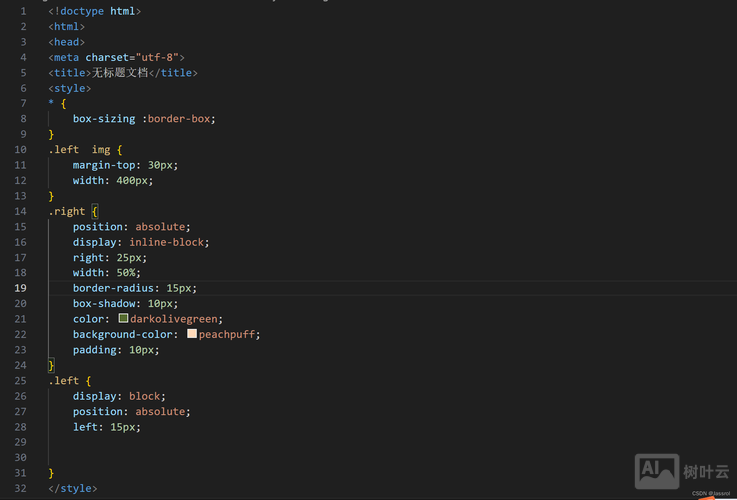Open the peachpuff color swatch picker
The image size is (737, 500).
192,334
